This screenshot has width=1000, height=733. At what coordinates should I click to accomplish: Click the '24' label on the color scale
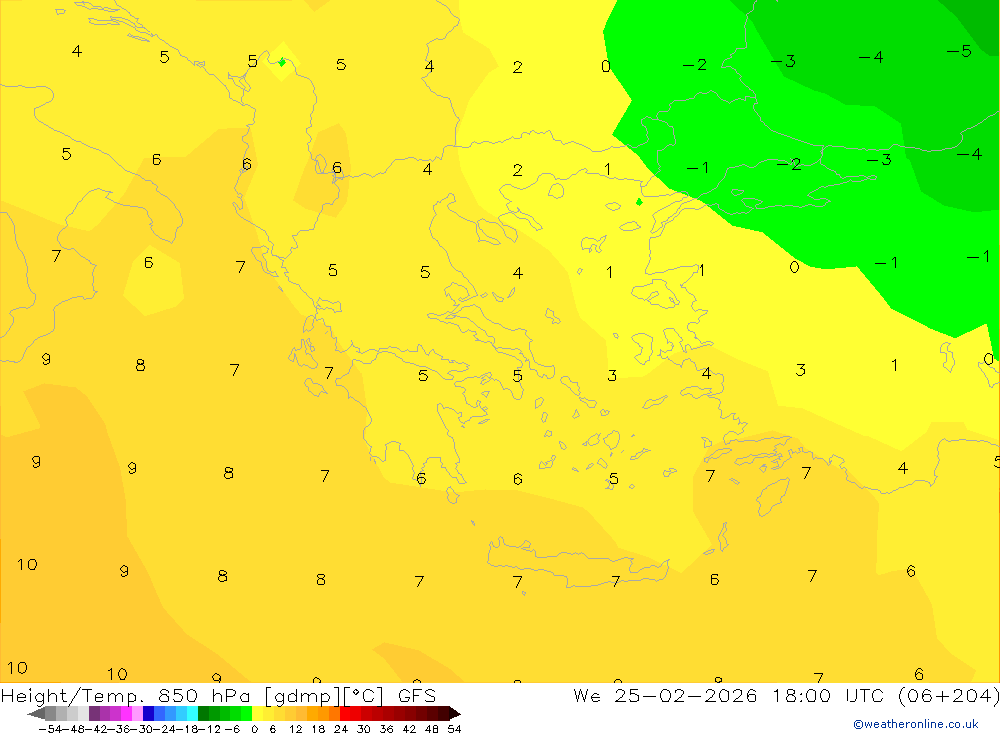[341, 729]
